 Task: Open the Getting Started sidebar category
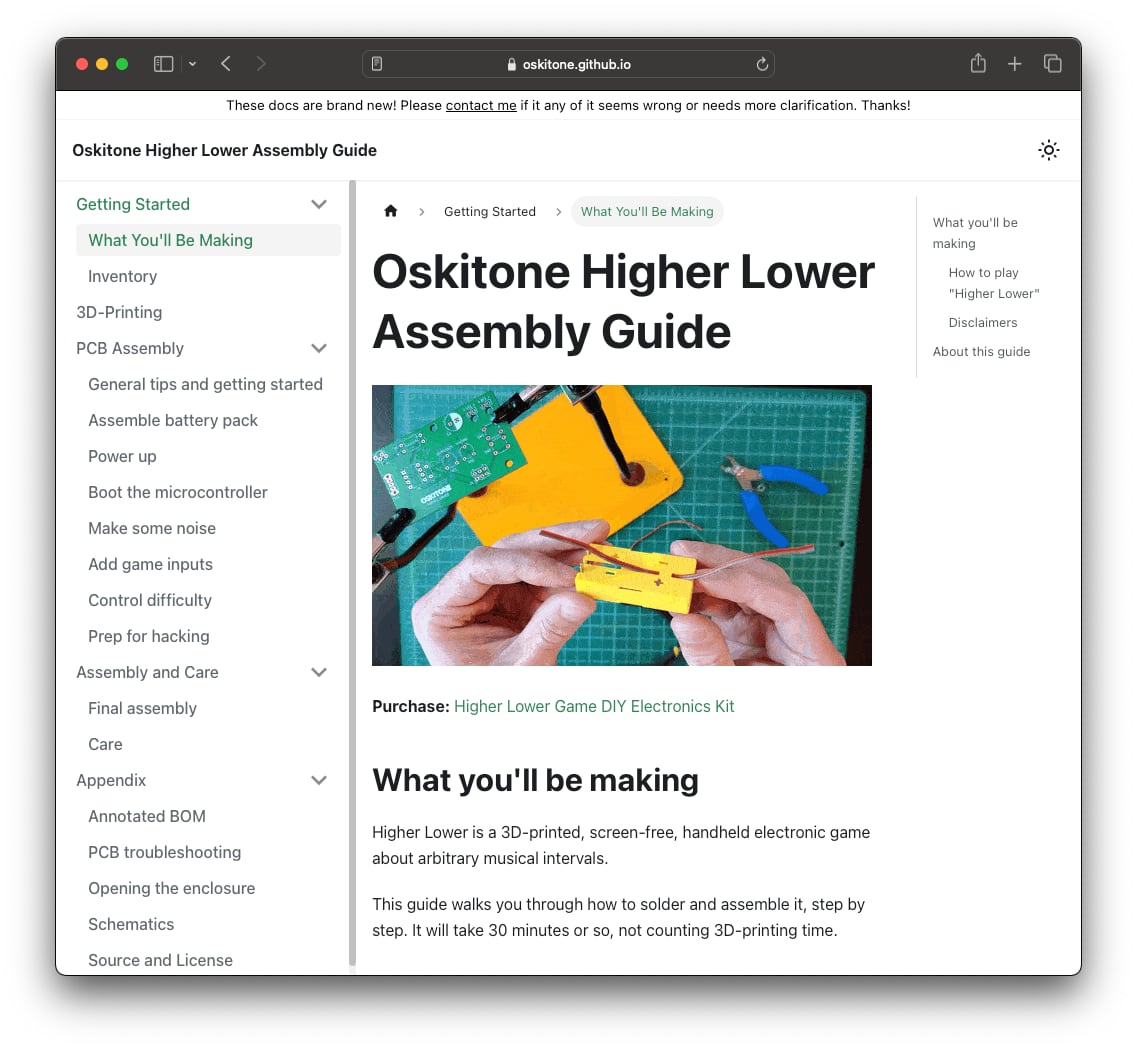coord(133,204)
